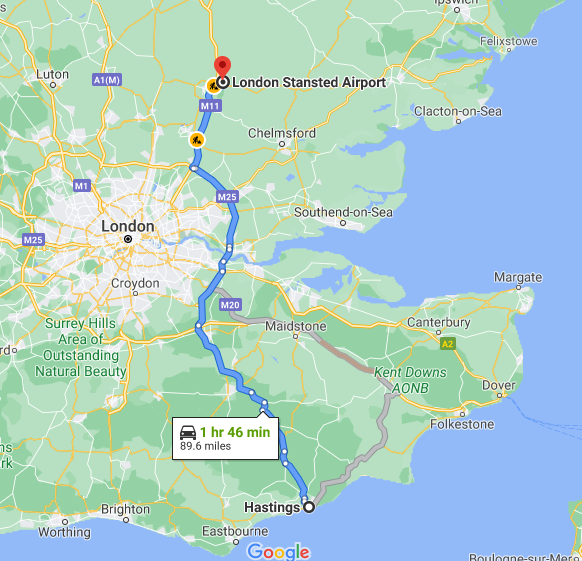Click the Brighton town label
Image resolution: width=582 pixels, height=561 pixels.
pos(125,509)
